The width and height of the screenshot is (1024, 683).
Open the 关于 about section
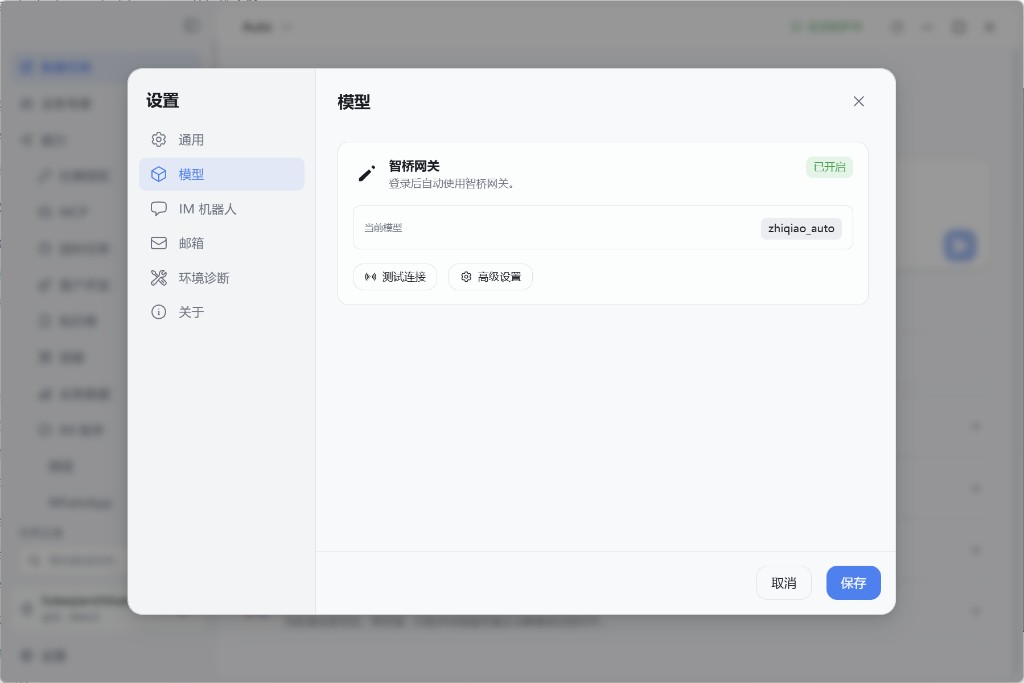[221, 312]
